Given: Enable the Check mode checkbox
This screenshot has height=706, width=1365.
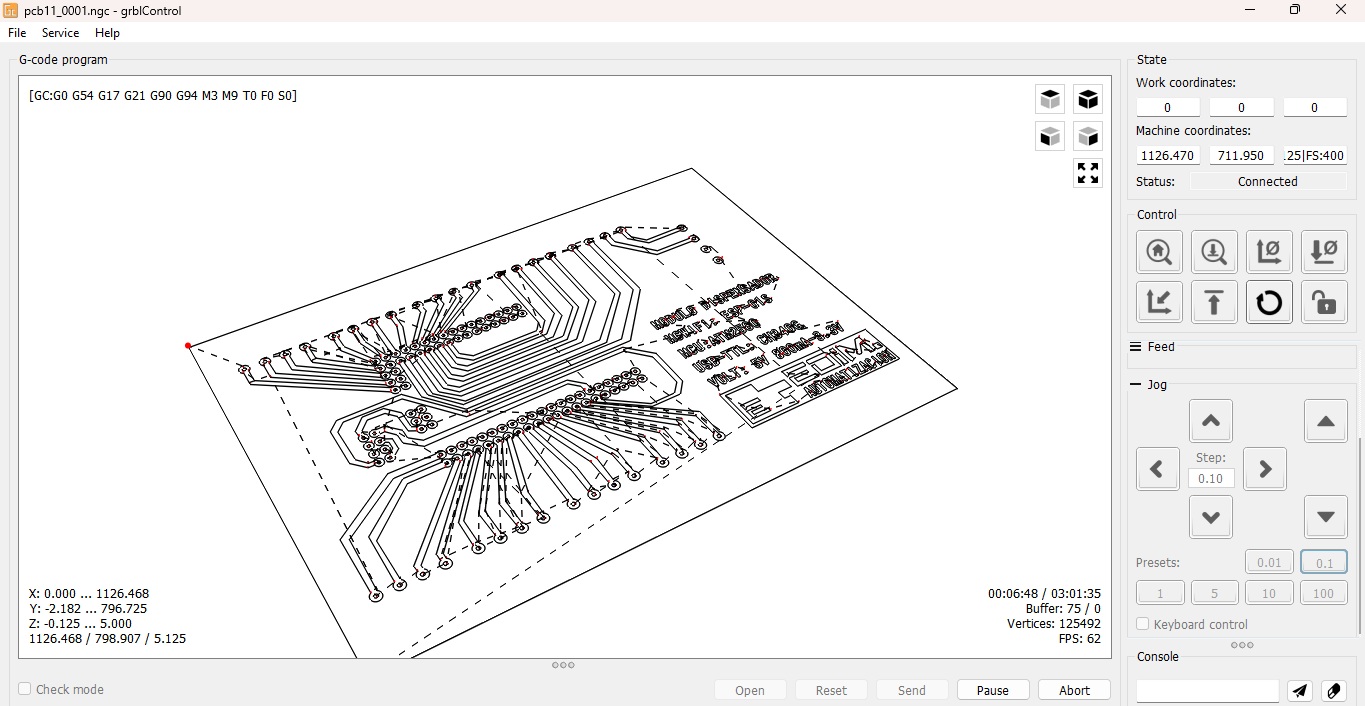Looking at the screenshot, I should [22, 689].
